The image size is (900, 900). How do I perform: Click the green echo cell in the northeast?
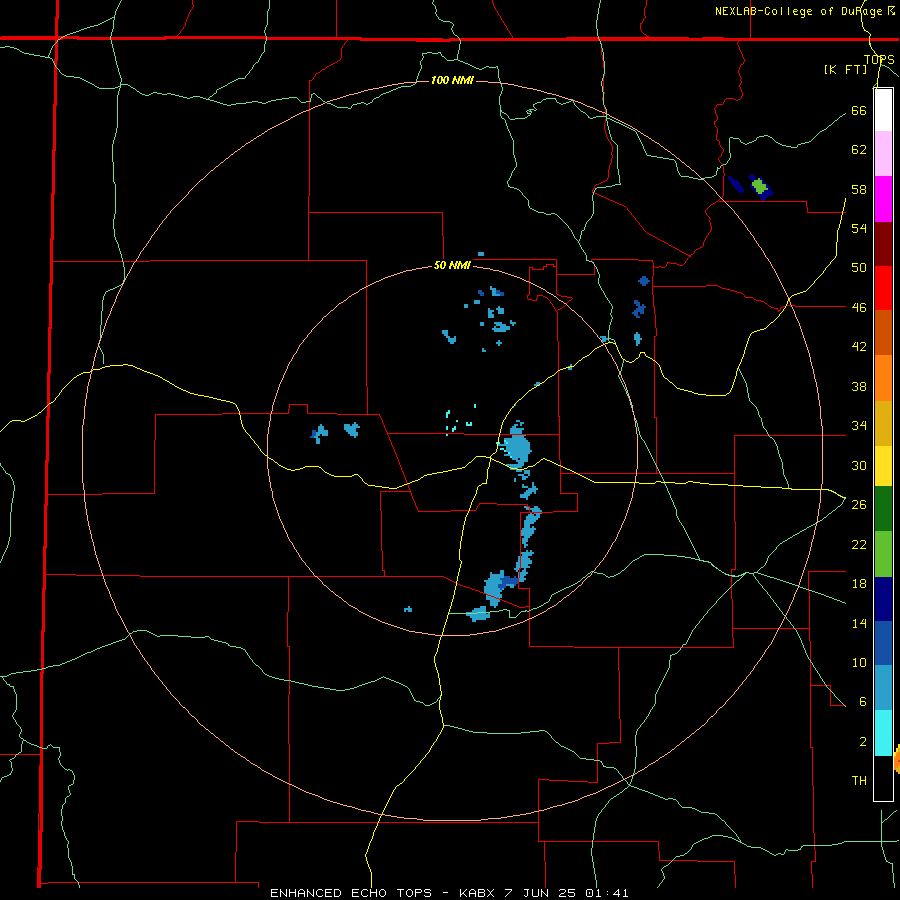[x=759, y=186]
